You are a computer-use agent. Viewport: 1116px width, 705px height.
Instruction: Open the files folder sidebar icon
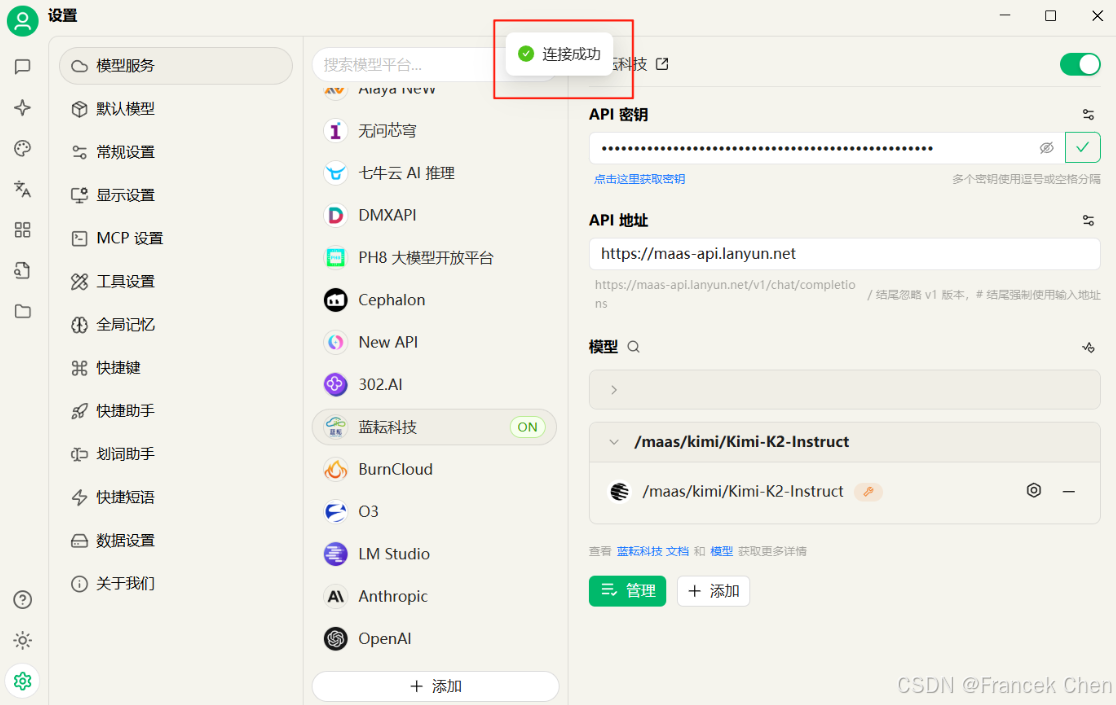pyautogui.click(x=23, y=311)
